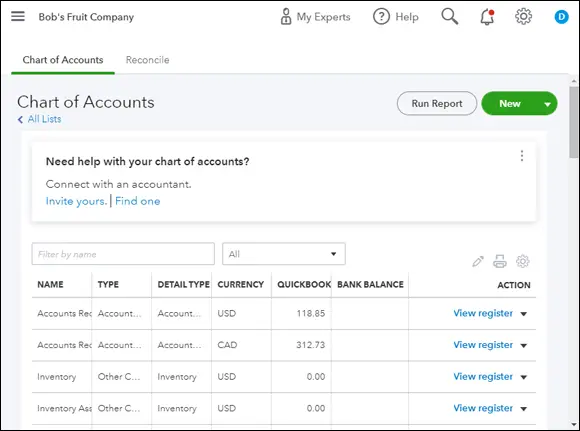Screen dimensions: 580x431
Task: Click the green New button
Action: pyautogui.click(x=510, y=104)
